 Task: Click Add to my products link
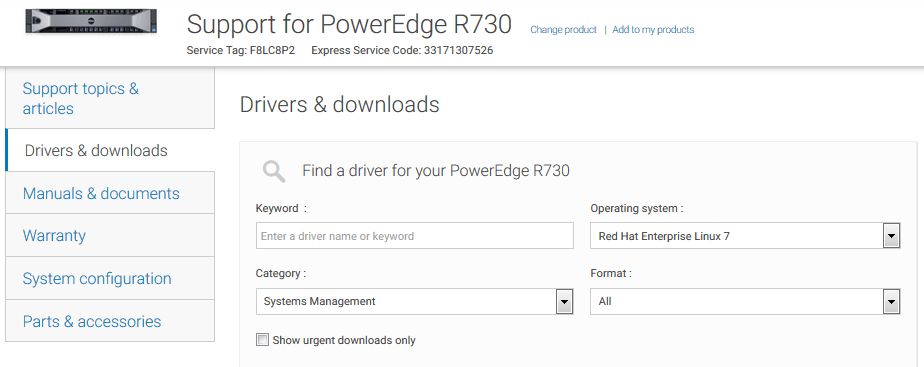653,29
